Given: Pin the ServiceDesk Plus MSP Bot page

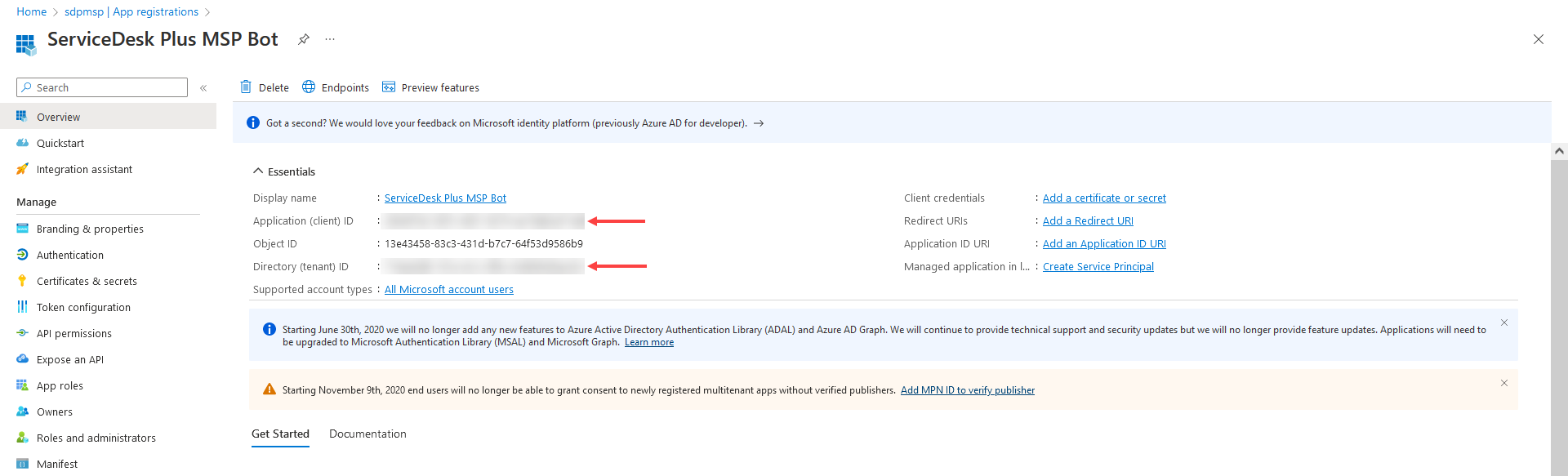Looking at the screenshot, I should 304,39.
